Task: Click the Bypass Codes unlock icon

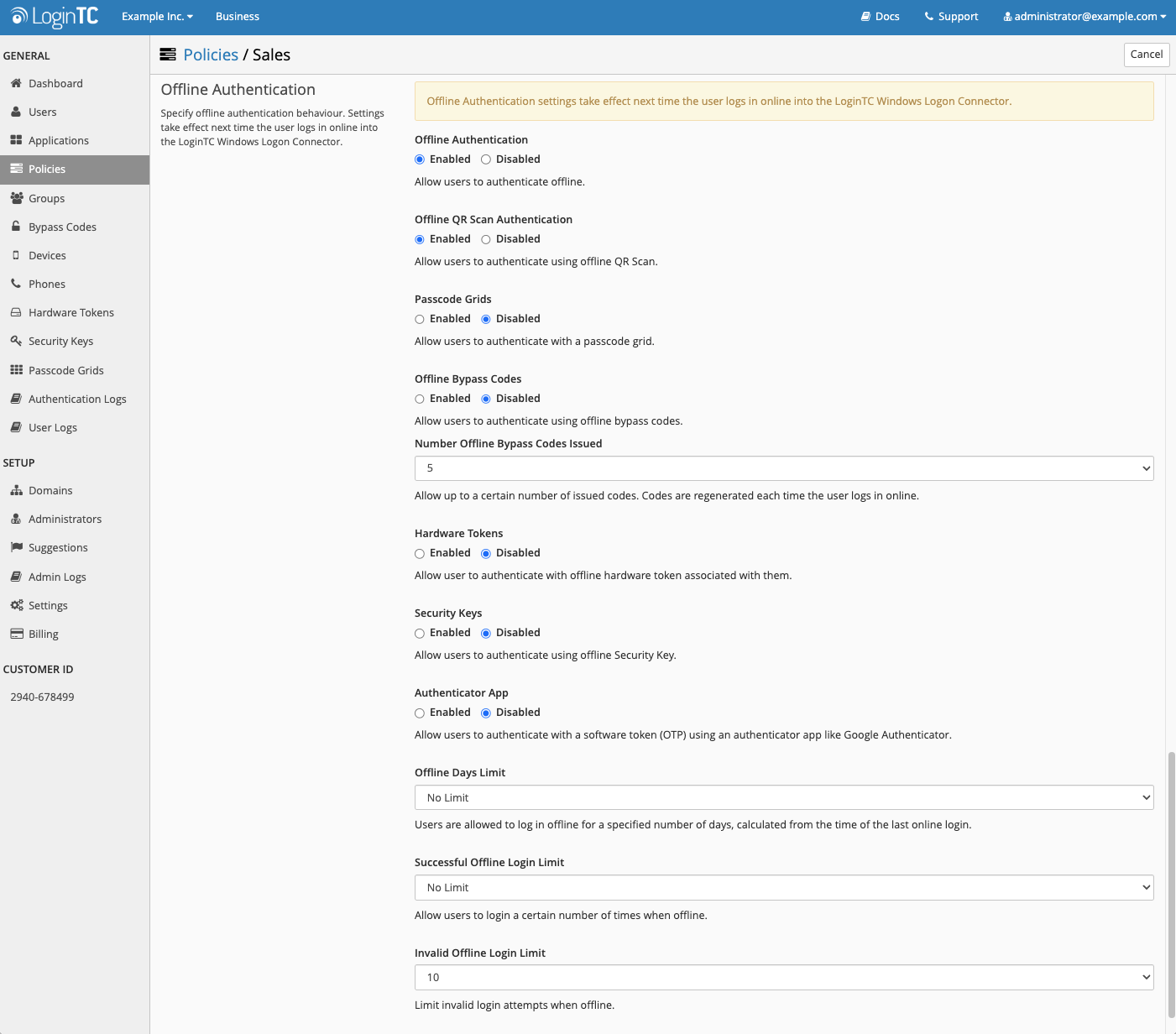Action: point(16,227)
